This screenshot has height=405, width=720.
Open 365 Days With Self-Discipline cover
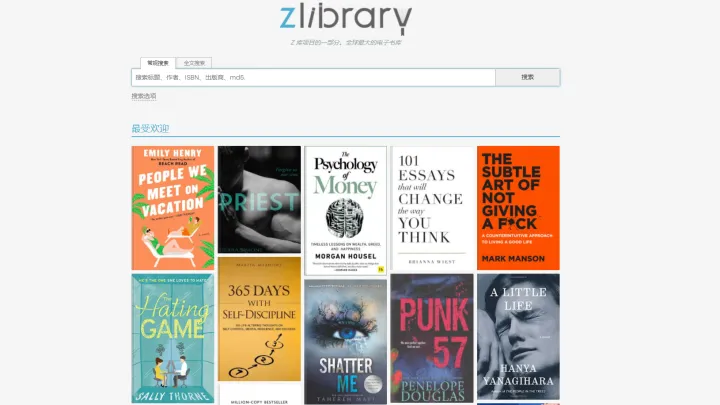tap(259, 319)
